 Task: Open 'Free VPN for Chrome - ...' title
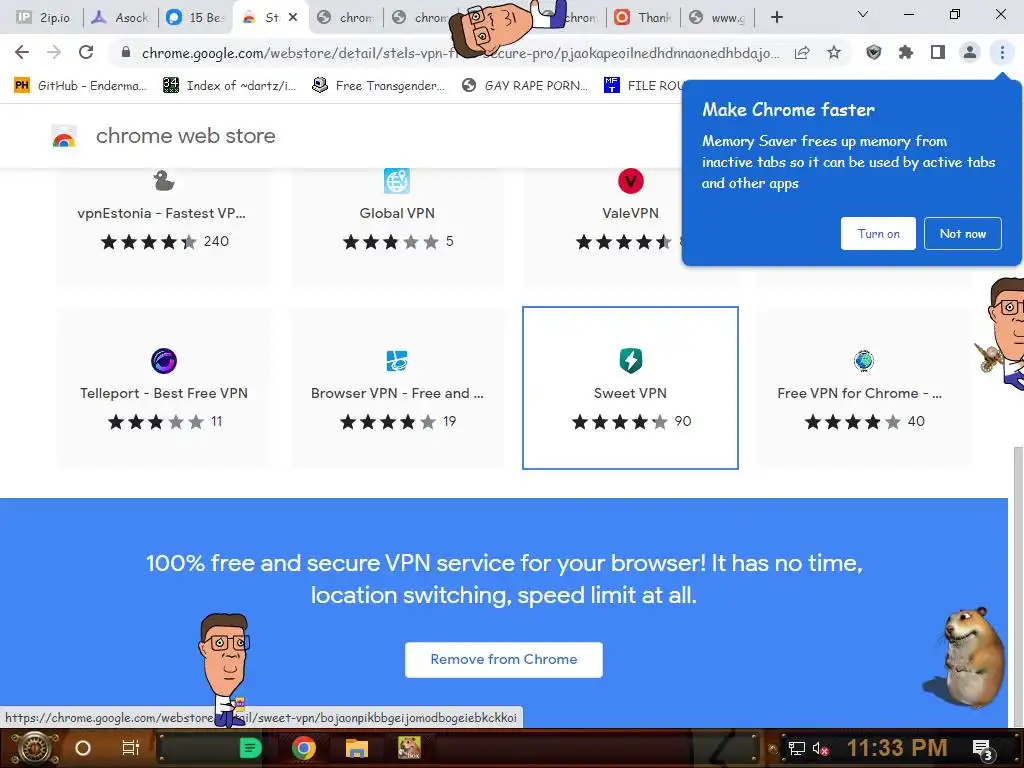click(859, 393)
